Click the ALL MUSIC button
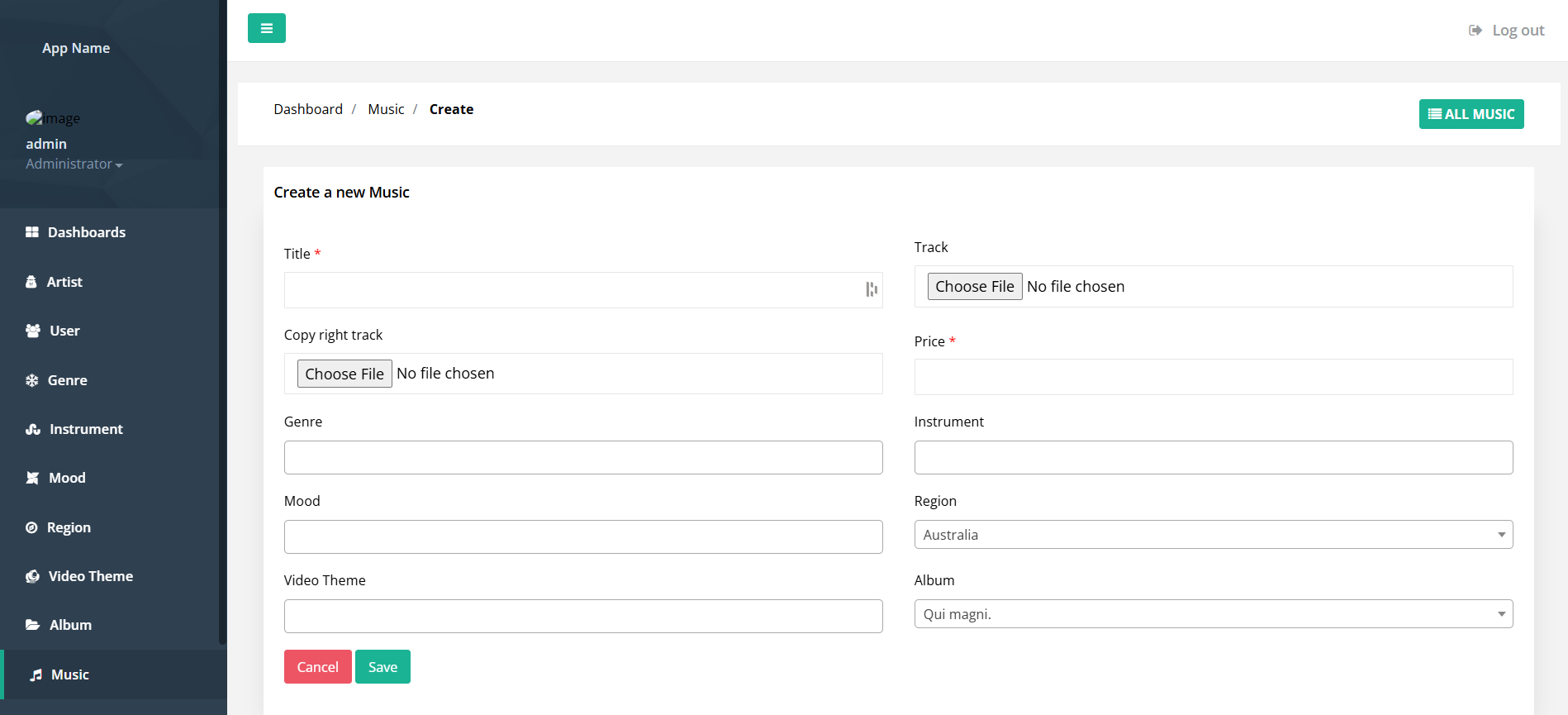This screenshot has width=1568, height=715. tap(1471, 114)
